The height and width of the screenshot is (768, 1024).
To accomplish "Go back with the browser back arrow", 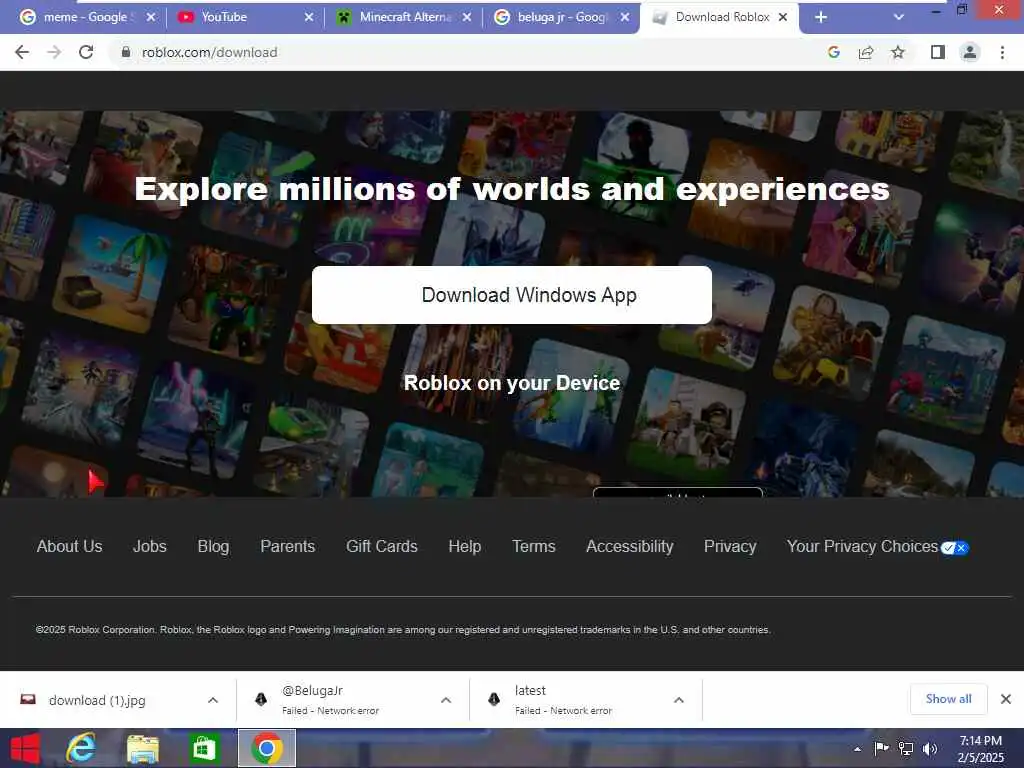I will pyautogui.click(x=22, y=52).
